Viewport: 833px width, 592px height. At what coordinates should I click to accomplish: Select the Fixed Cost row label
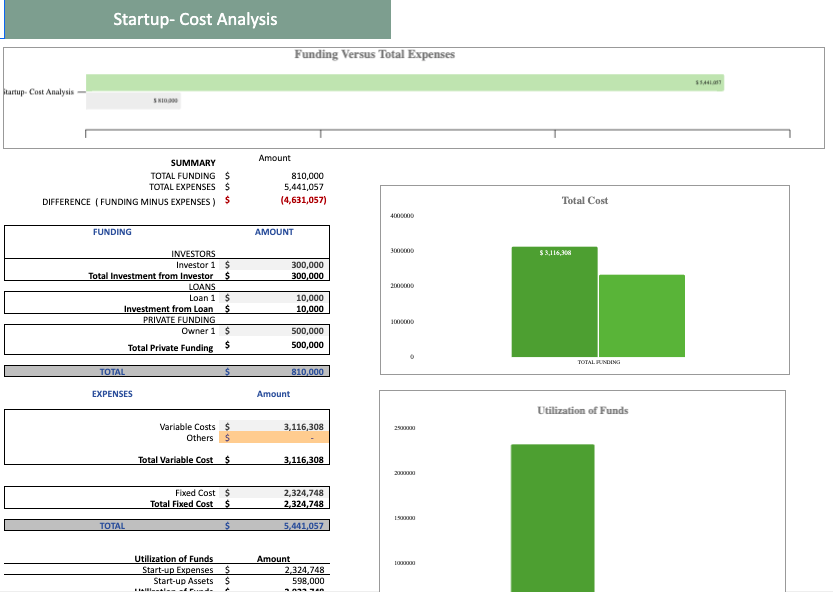point(195,493)
